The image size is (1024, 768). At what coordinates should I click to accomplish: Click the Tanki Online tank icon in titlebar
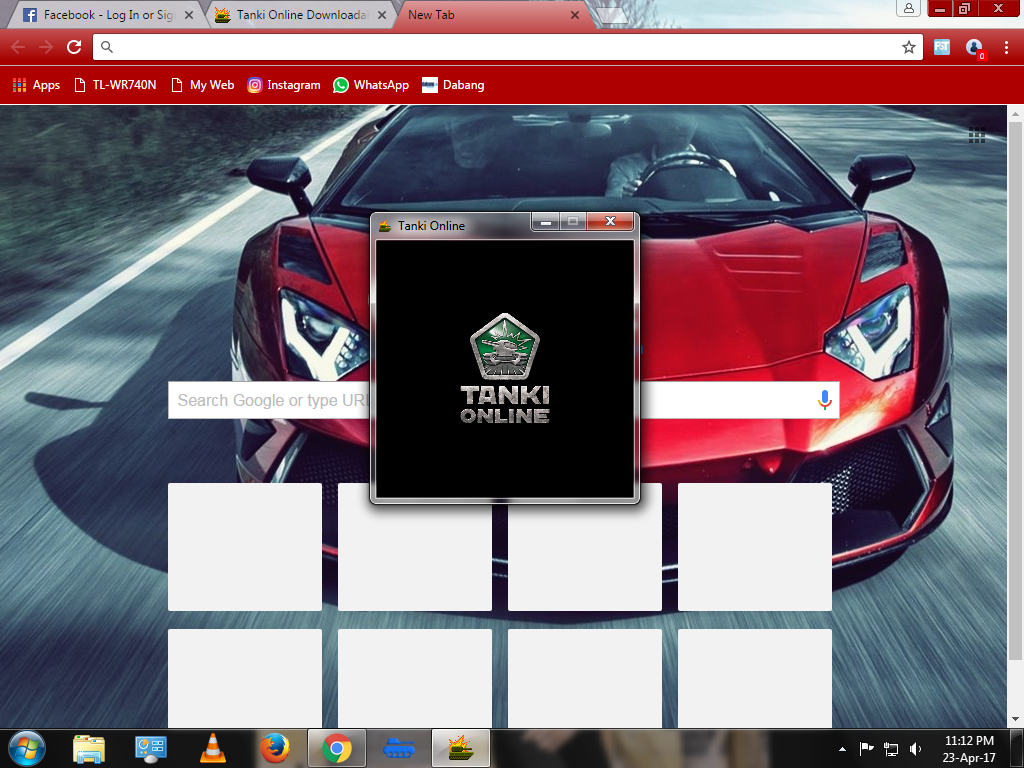(x=386, y=226)
